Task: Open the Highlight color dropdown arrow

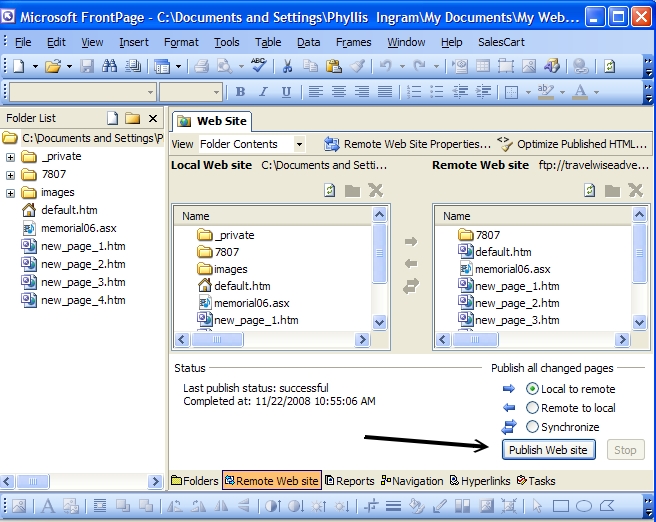Action: [562, 92]
